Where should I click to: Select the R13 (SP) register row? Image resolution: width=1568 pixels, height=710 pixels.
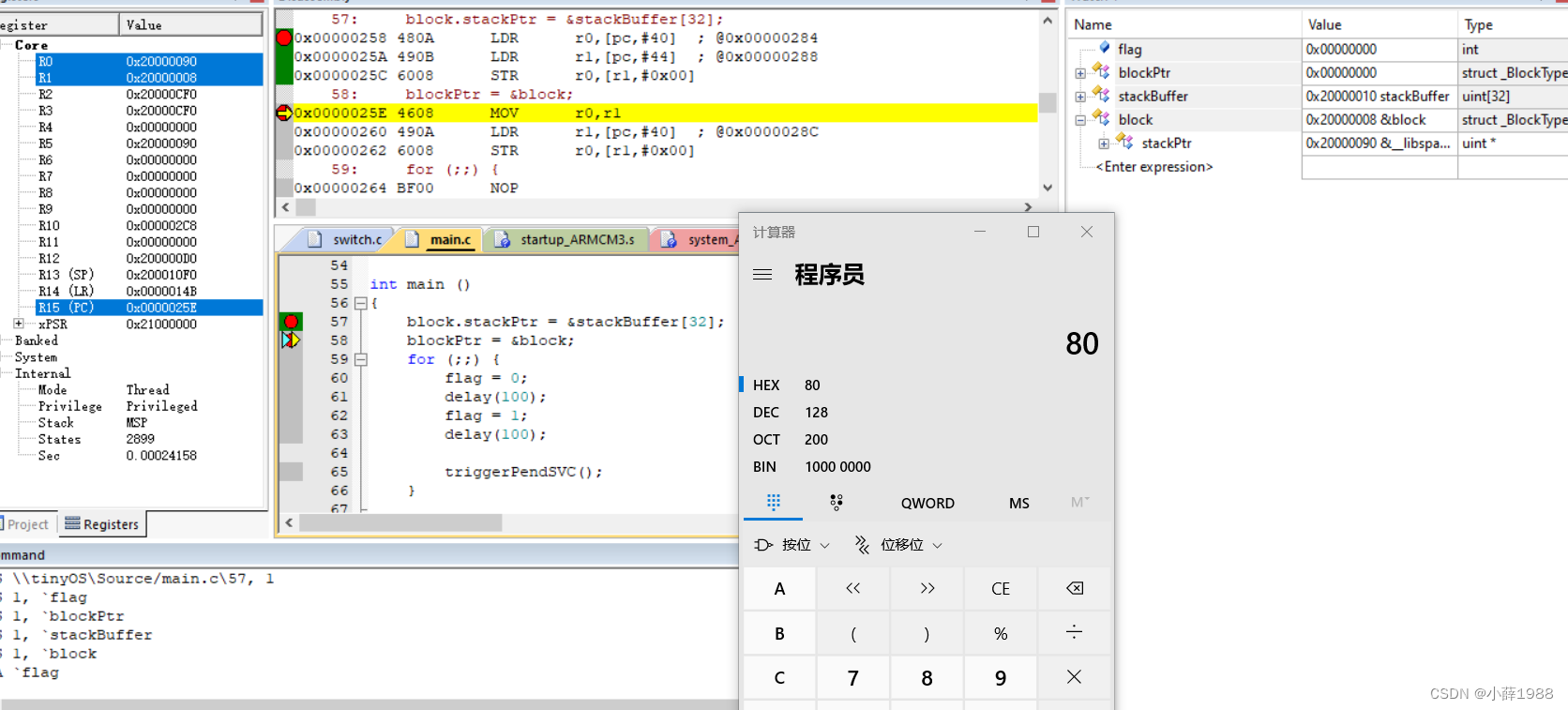pos(149,275)
